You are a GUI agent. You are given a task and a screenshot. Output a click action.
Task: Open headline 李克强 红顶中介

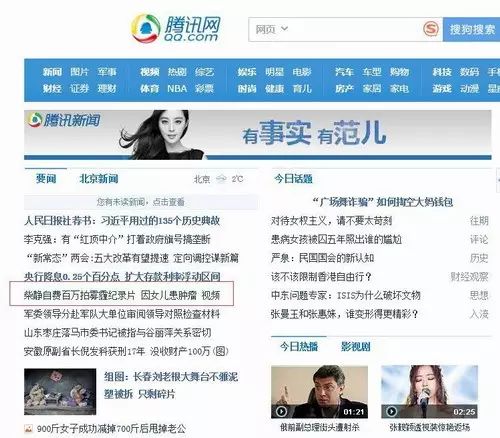117,239
